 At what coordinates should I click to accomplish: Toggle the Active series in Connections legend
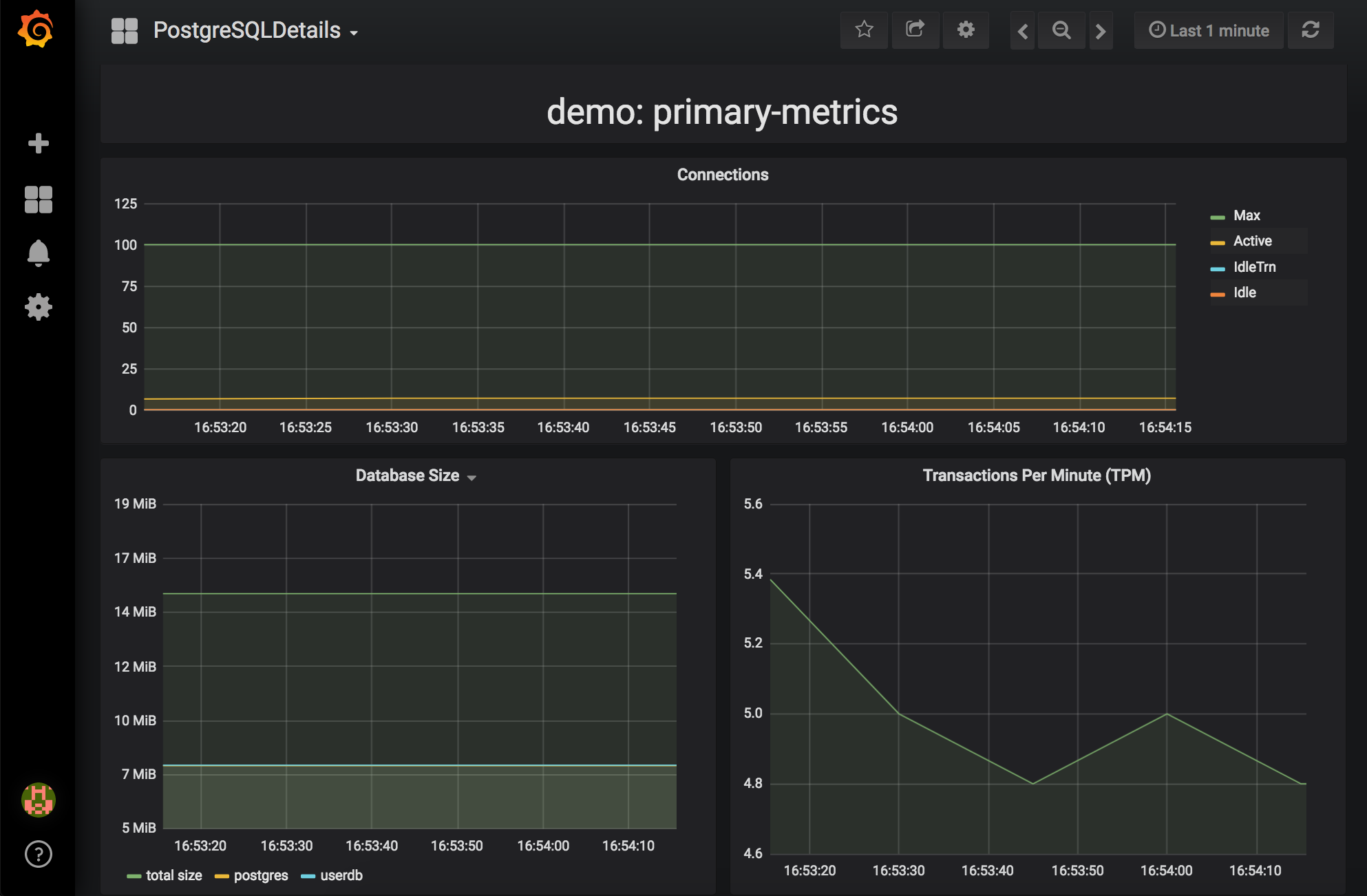point(1252,241)
